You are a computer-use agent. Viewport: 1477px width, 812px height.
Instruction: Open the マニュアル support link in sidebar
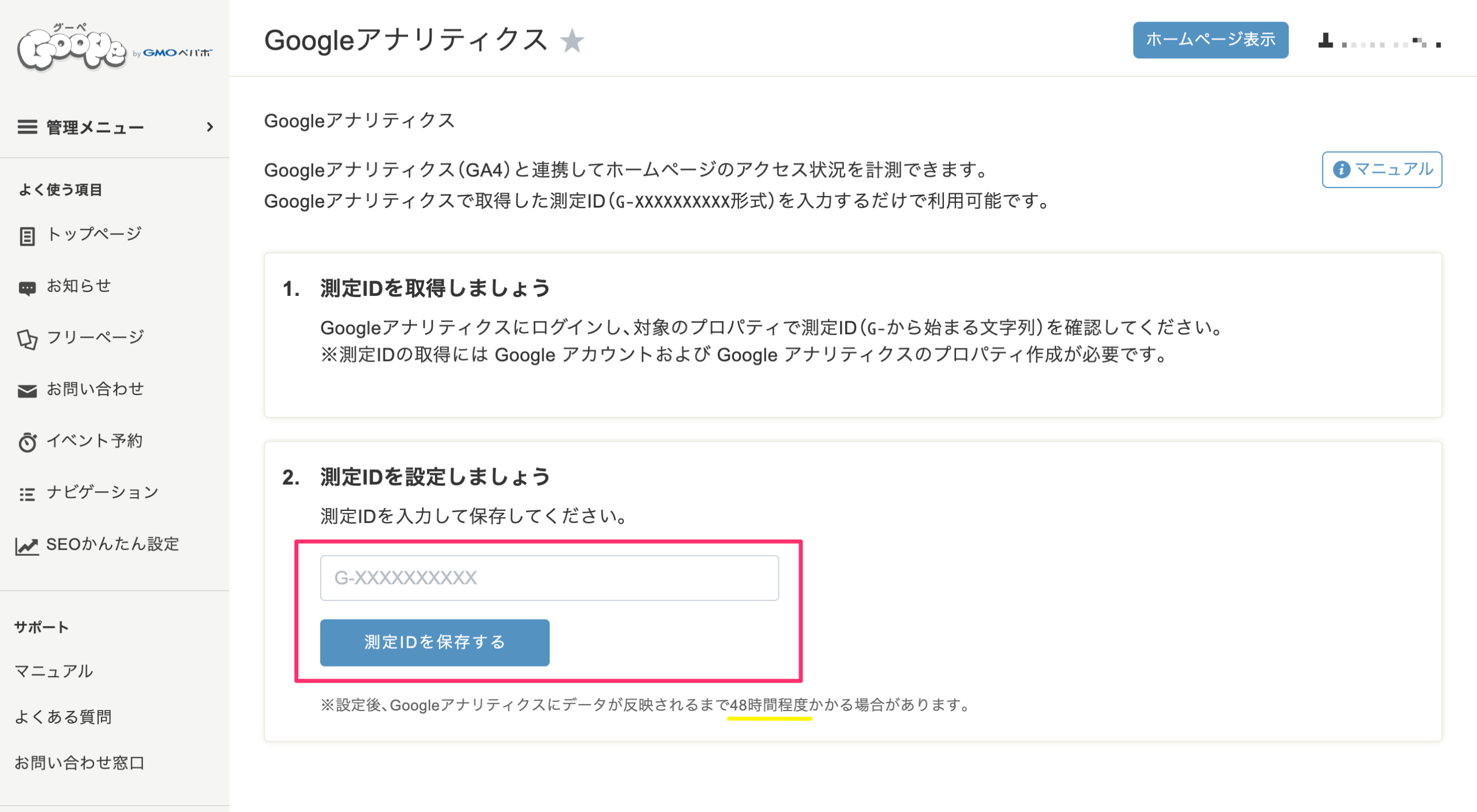click(54, 671)
